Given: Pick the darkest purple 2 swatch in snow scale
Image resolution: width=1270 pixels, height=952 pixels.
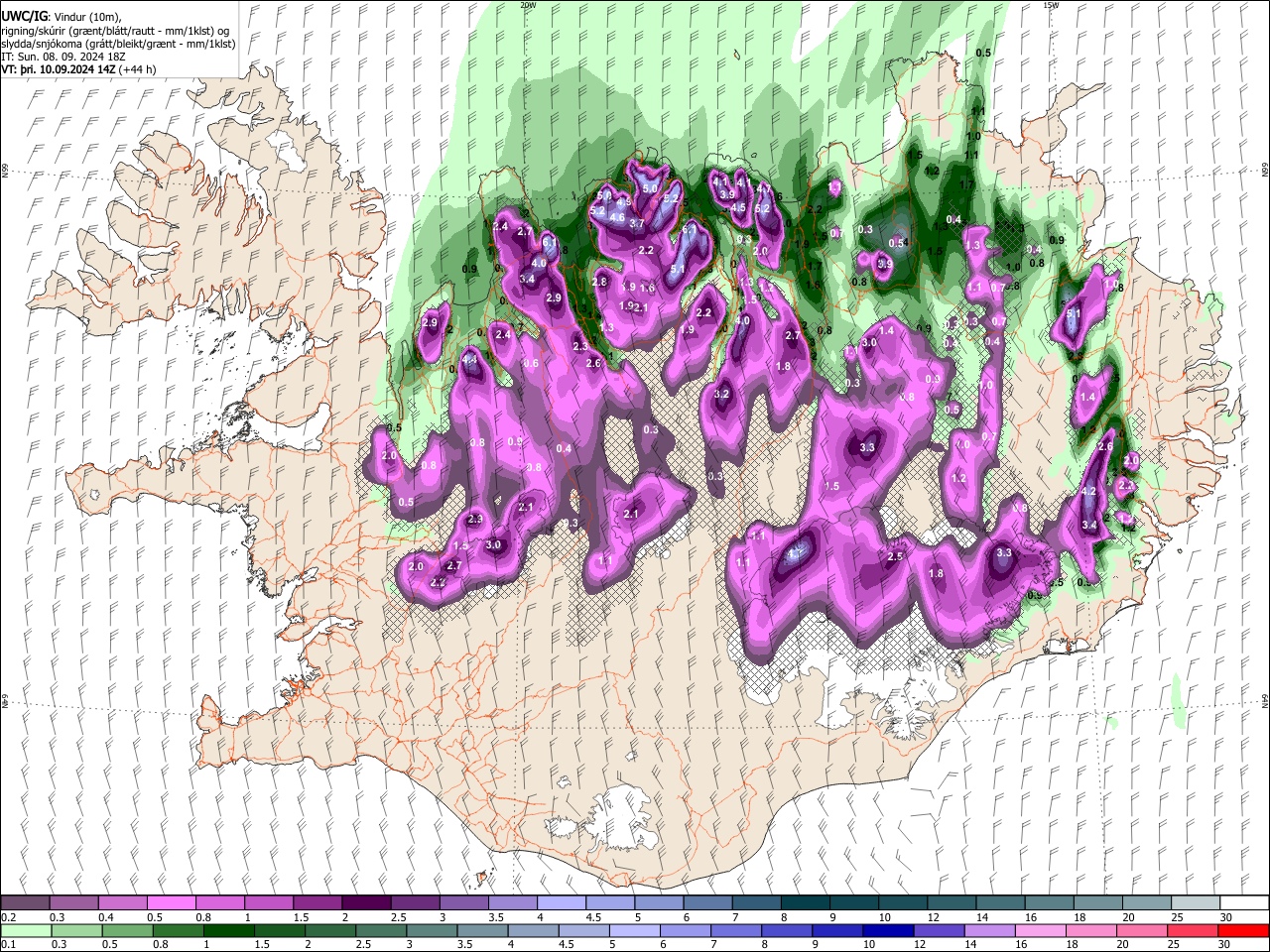Looking at the screenshot, I should coord(366,903).
